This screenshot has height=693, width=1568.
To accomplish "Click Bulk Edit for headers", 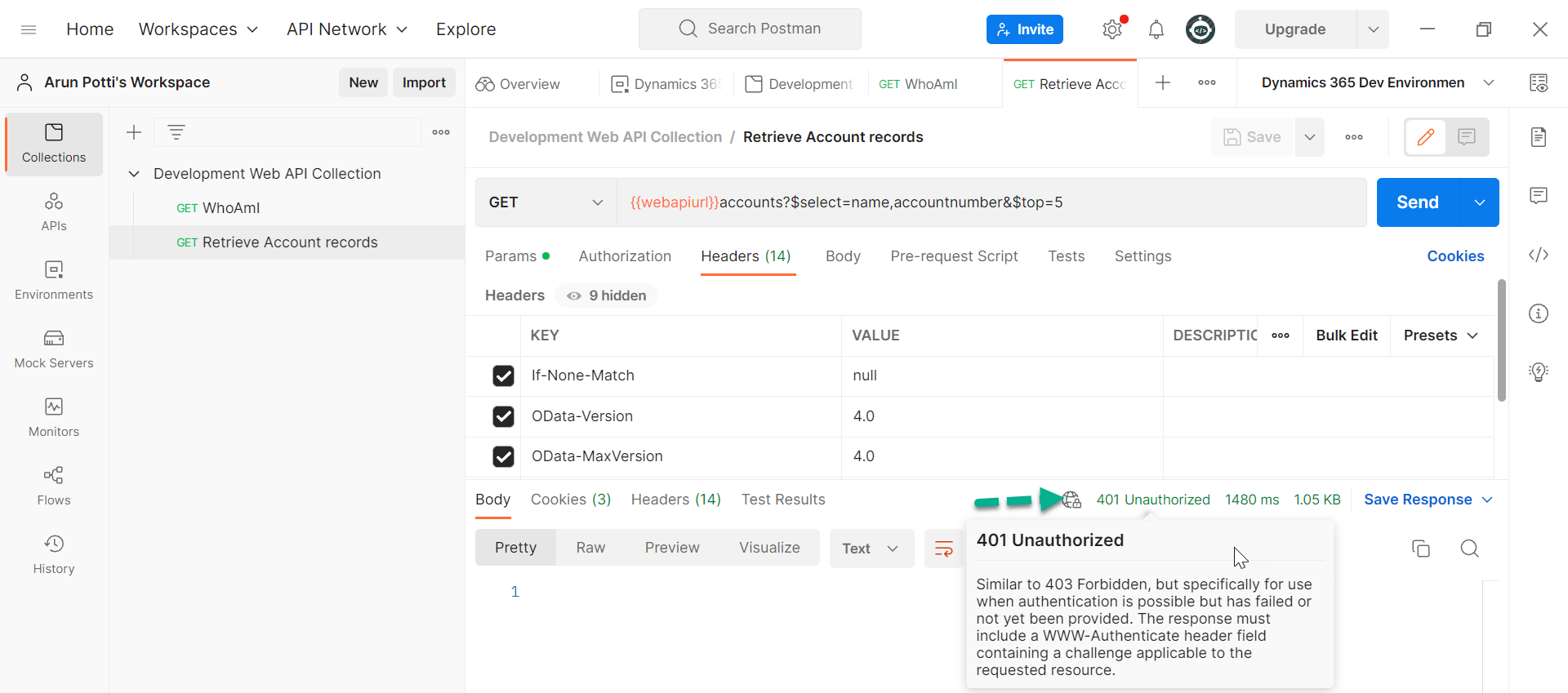I will [1347, 335].
